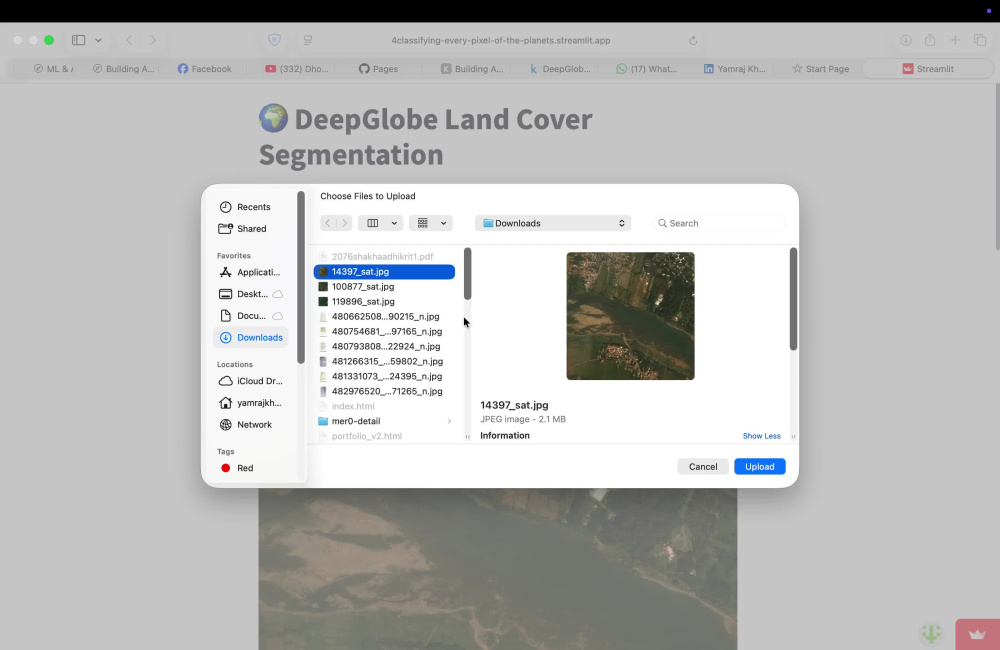
Task: Expand the mer0-detail folder chevron
Action: click(x=449, y=421)
